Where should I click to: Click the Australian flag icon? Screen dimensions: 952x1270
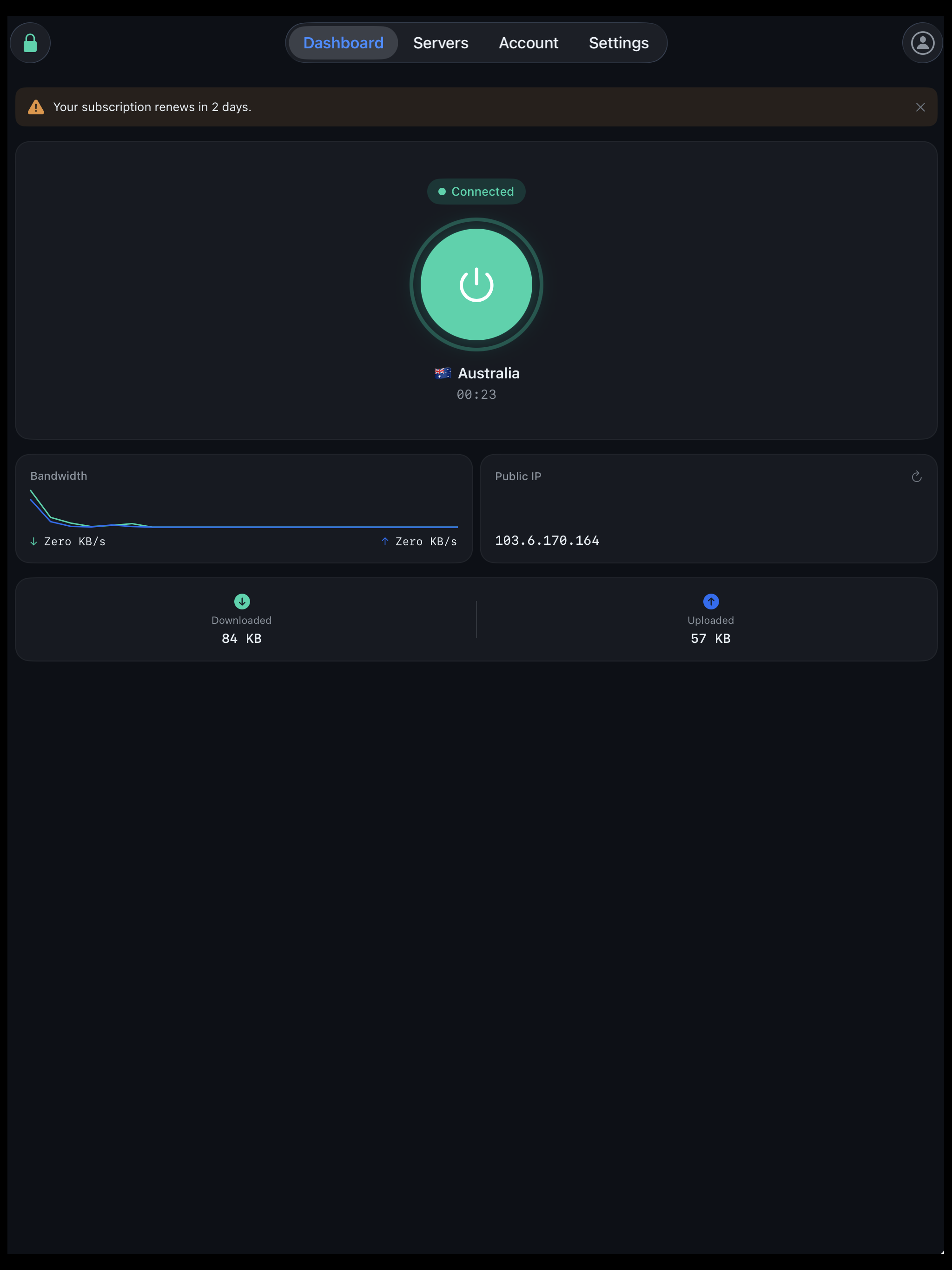pos(442,373)
